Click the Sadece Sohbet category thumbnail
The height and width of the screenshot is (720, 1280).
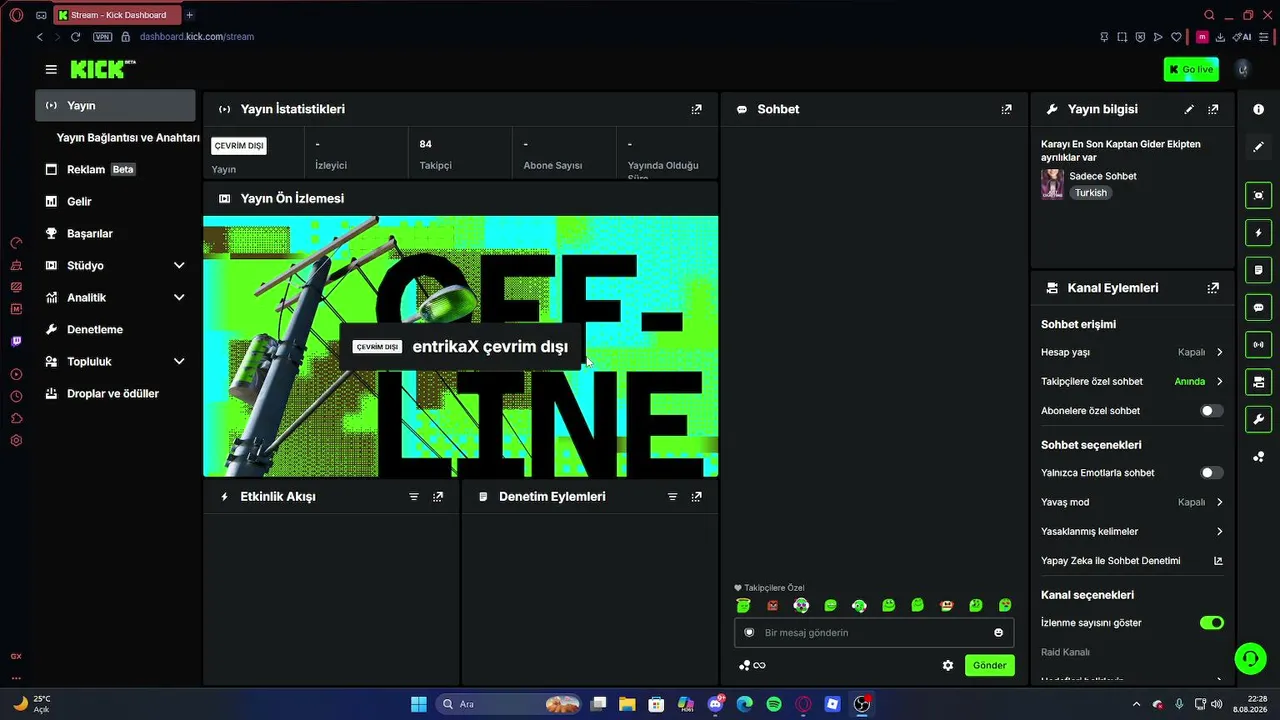point(1052,184)
